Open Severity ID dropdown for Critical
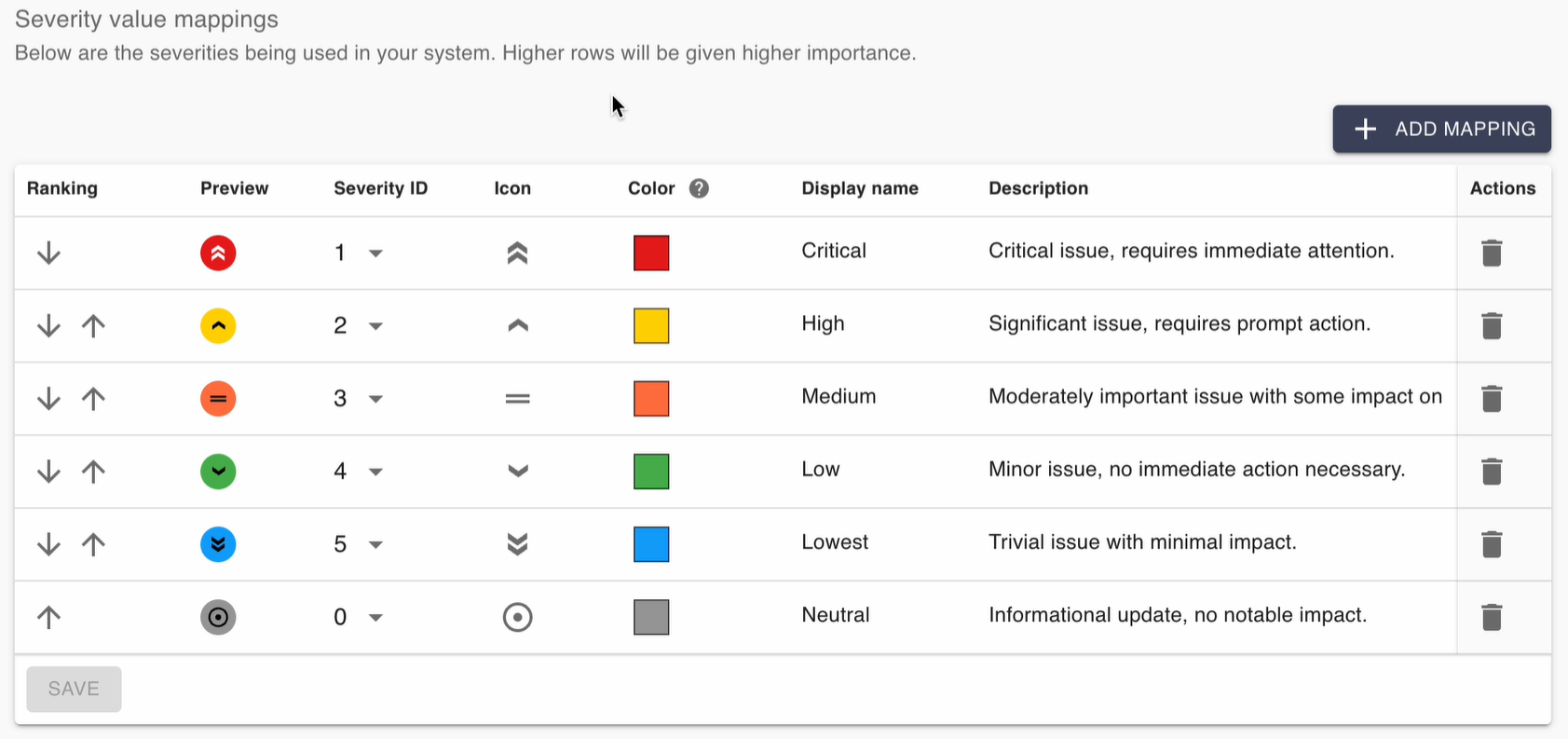 point(375,253)
